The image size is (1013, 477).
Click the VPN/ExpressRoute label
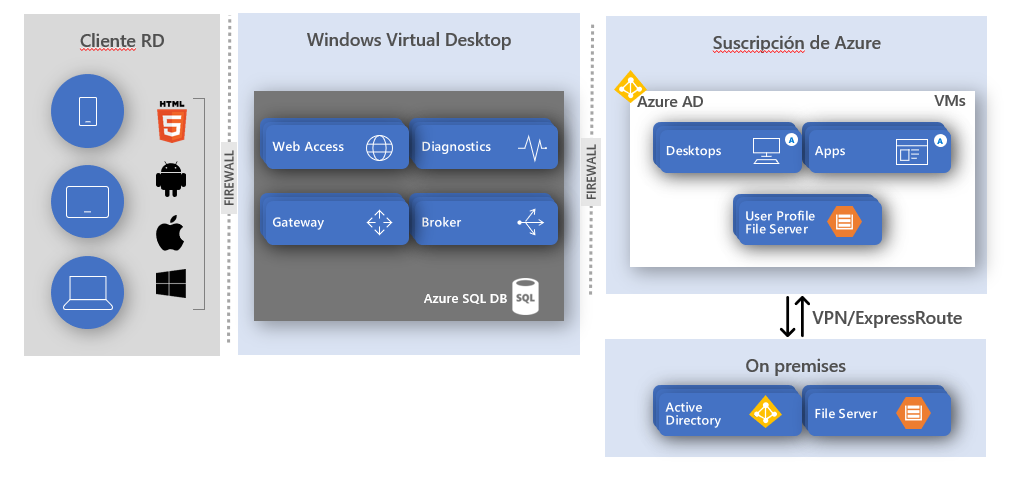pyautogui.click(x=887, y=318)
